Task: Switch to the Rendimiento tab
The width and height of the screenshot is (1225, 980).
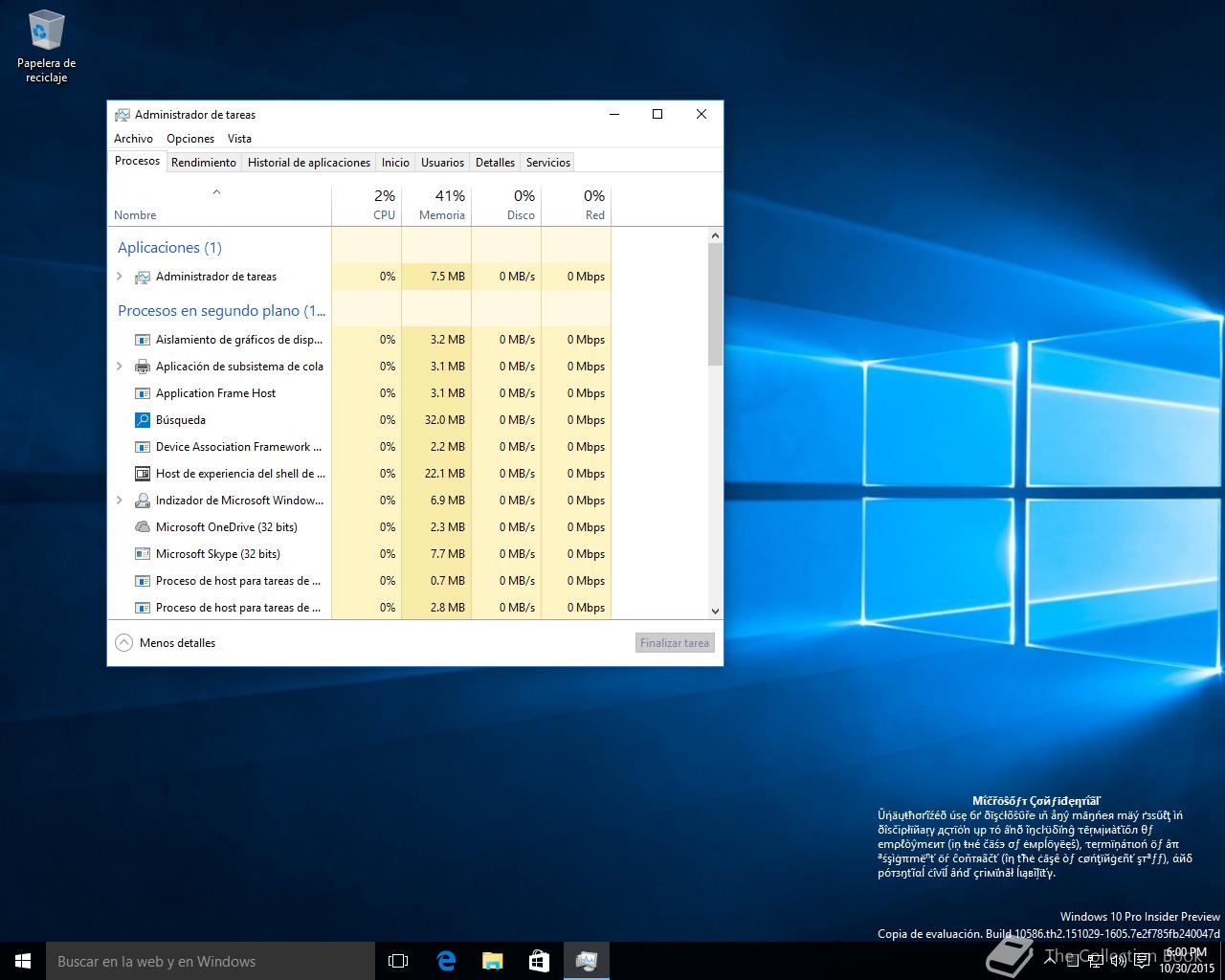Action: click(204, 163)
